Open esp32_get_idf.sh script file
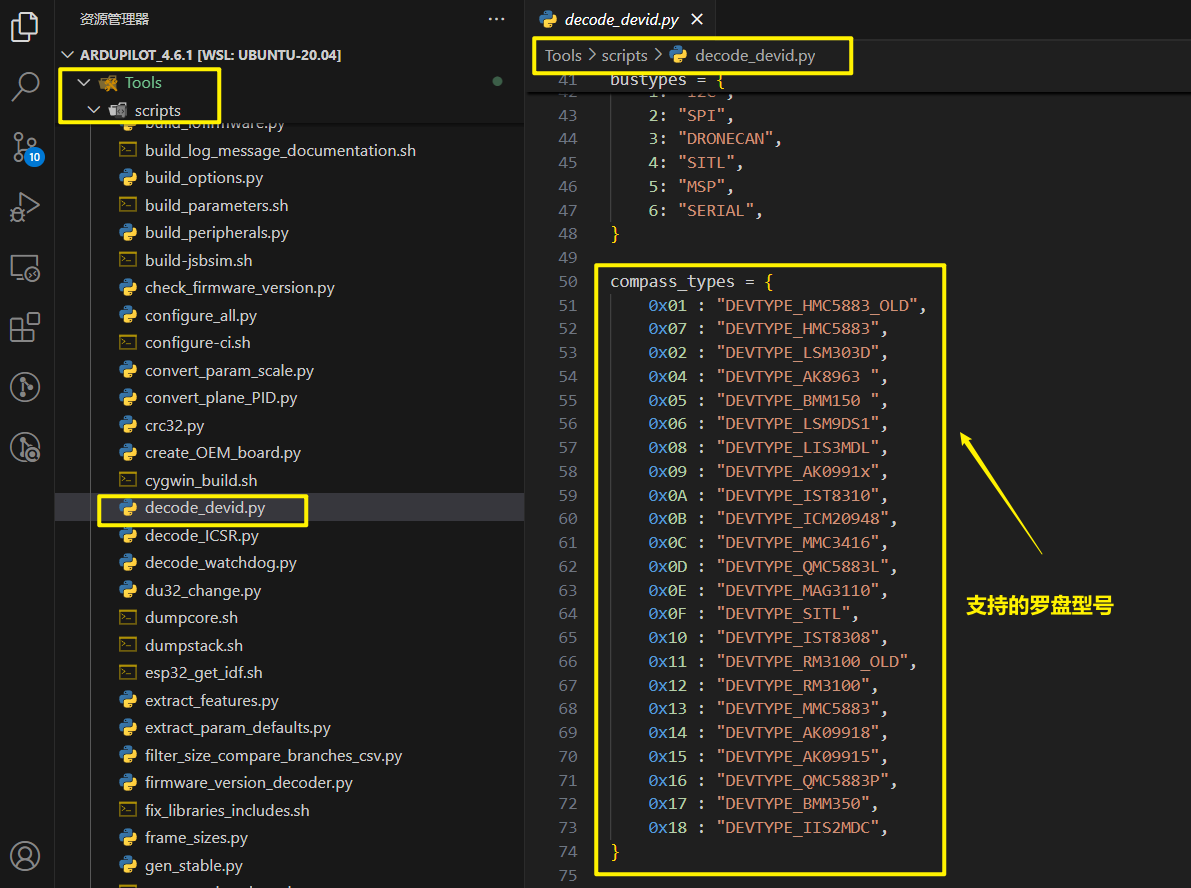The width and height of the screenshot is (1191, 888). [x=203, y=673]
